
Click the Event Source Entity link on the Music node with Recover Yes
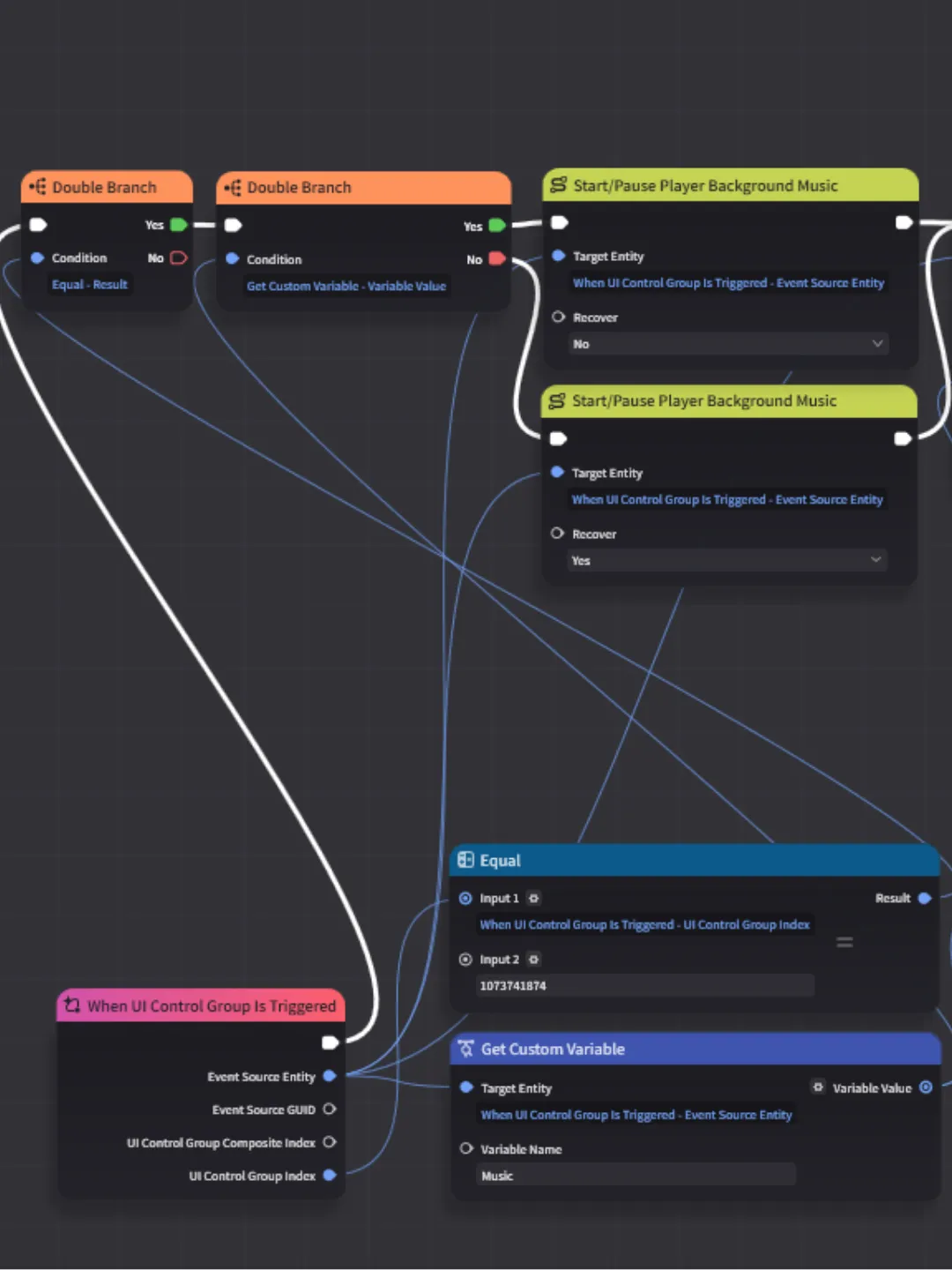[x=727, y=499]
